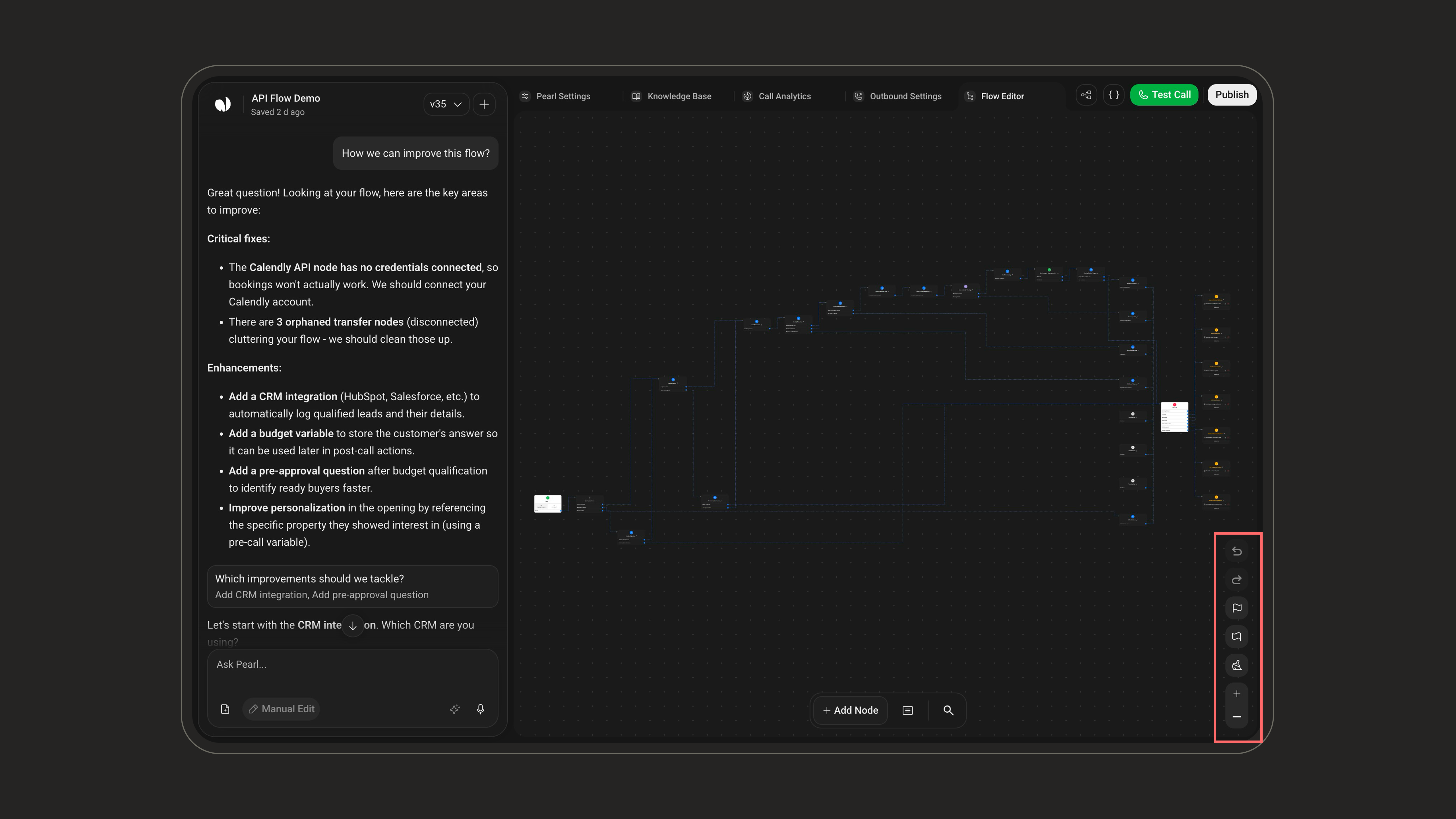Click the 'How we can improve this flow?' message
The image size is (1456, 819).
416,153
